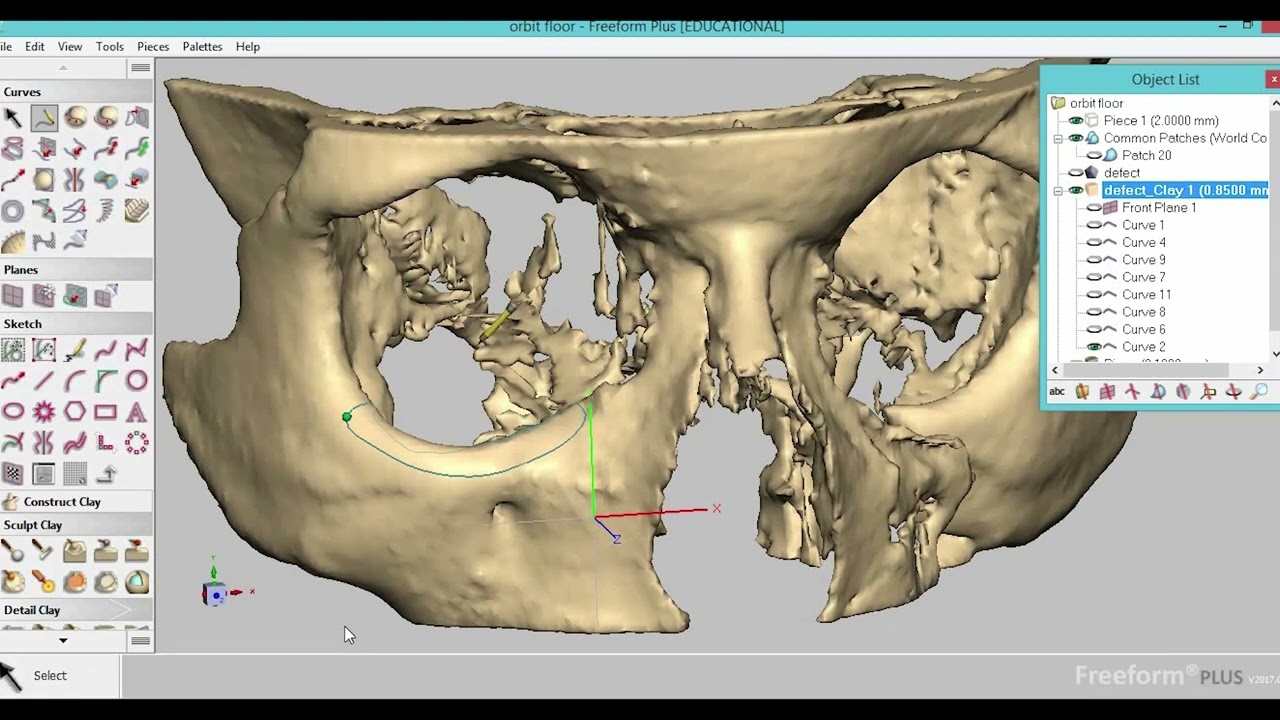Viewport: 1280px width, 720px height.
Task: Select the Sketch starburst shape tool
Action: point(44,412)
